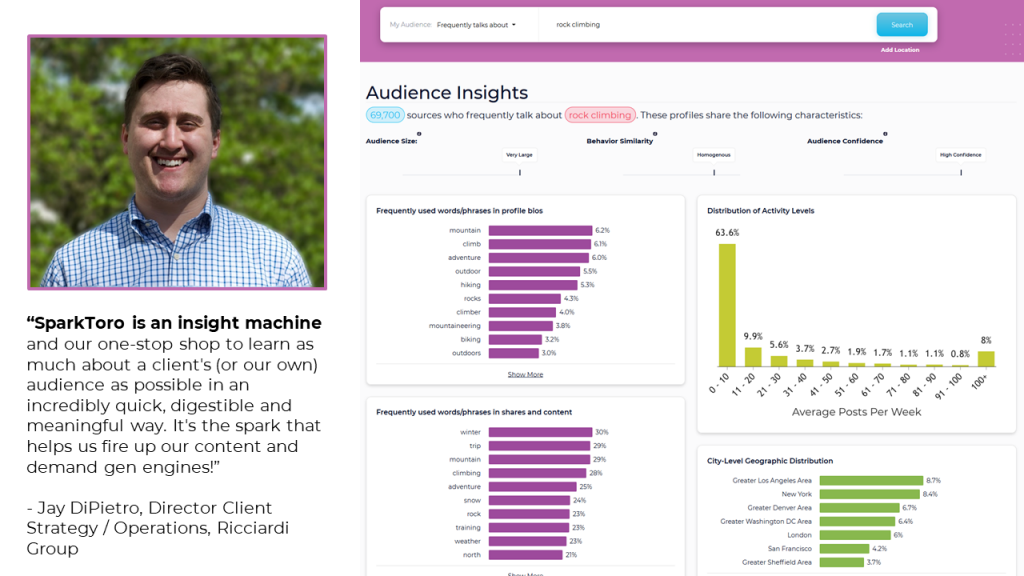Screen dimensions: 1024x576
Task: Click the London 6% bar
Action: (x=855, y=536)
